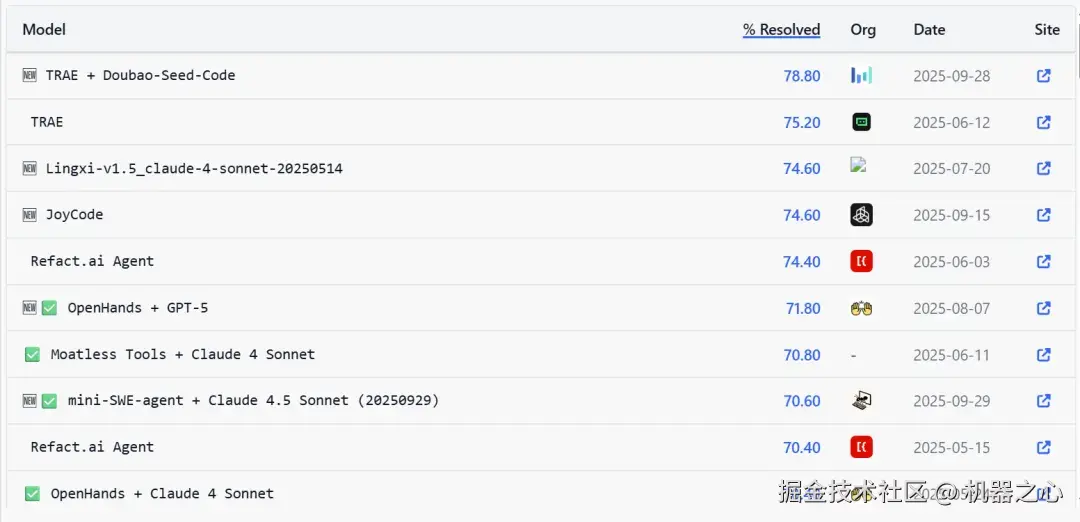Click the Org column header
Image resolution: width=1080 pixels, height=522 pixels.
863,30
